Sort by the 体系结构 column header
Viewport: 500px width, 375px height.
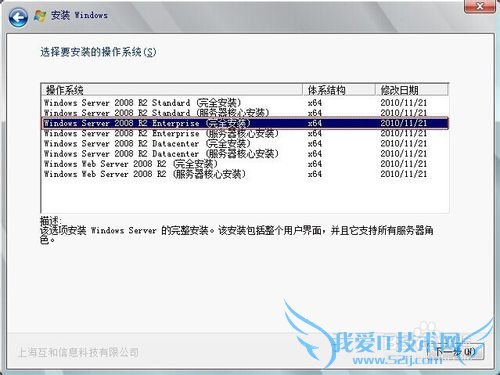tap(339, 90)
